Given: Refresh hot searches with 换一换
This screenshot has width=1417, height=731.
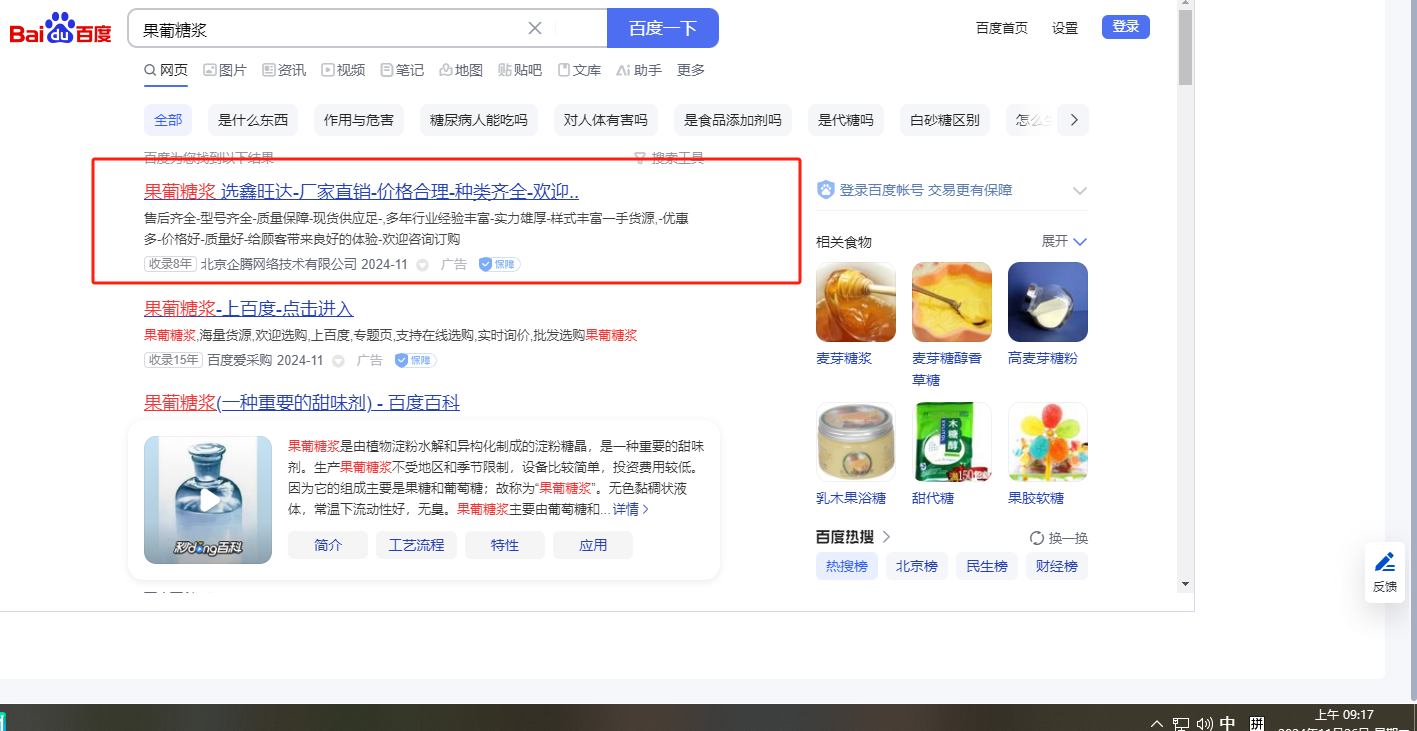Looking at the screenshot, I should 1059,538.
